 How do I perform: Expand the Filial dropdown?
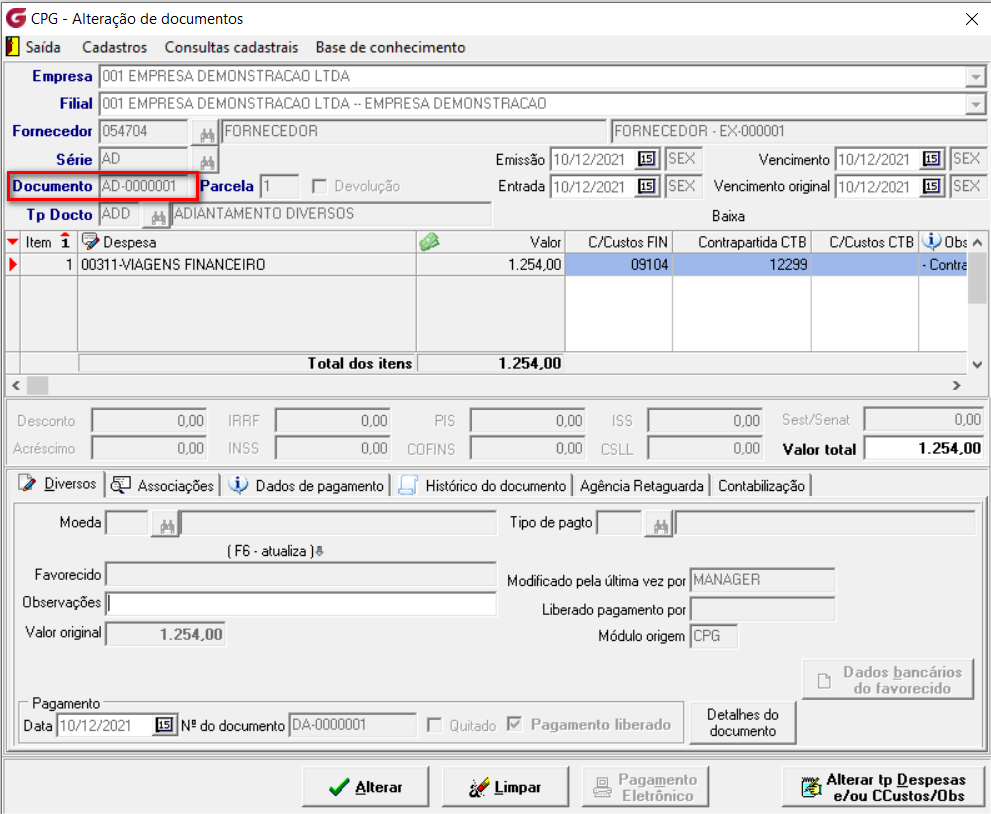[x=976, y=104]
